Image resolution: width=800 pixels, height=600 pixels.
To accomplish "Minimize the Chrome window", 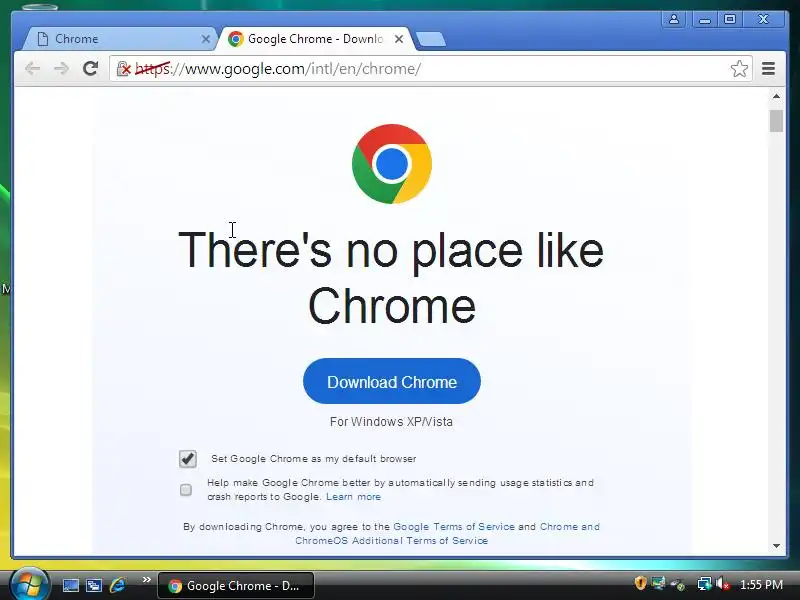I will pyautogui.click(x=705, y=19).
